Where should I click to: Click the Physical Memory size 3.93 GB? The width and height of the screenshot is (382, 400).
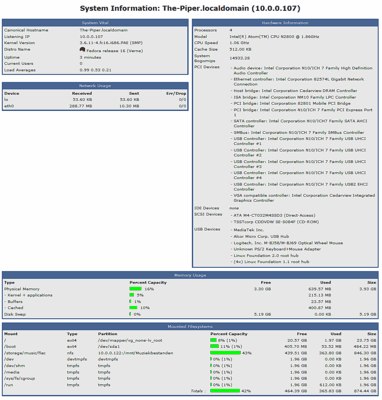[x=368, y=289]
